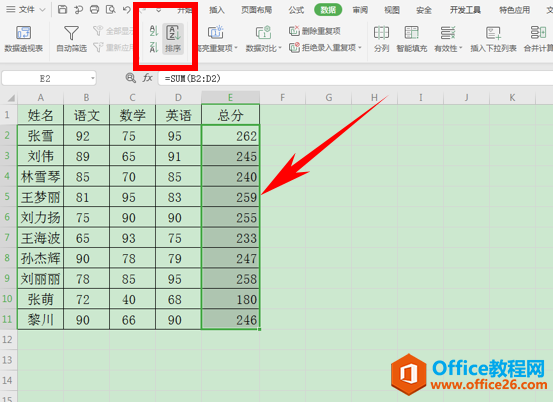Screen dimensions: 554x402
Task: Open the 排序 custom sort dialog
Action: pyautogui.click(x=173, y=39)
